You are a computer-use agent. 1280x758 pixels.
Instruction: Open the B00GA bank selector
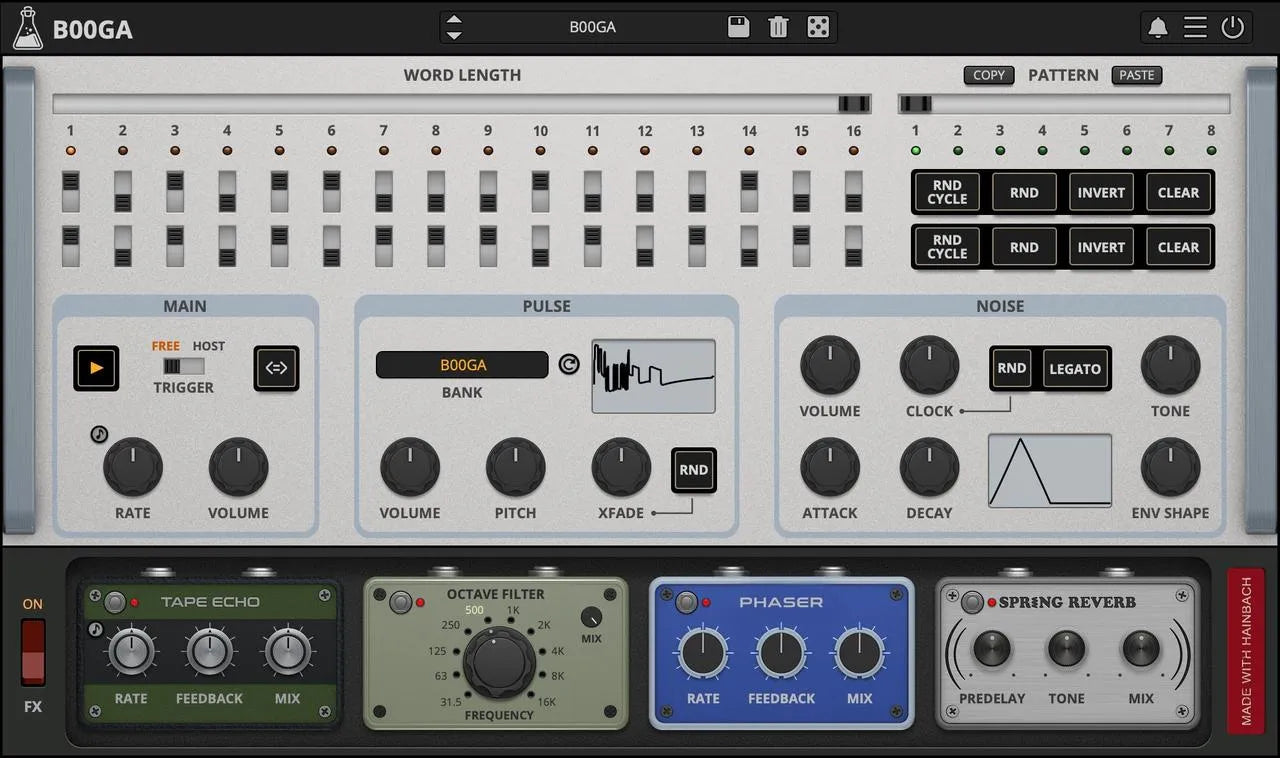coord(462,366)
